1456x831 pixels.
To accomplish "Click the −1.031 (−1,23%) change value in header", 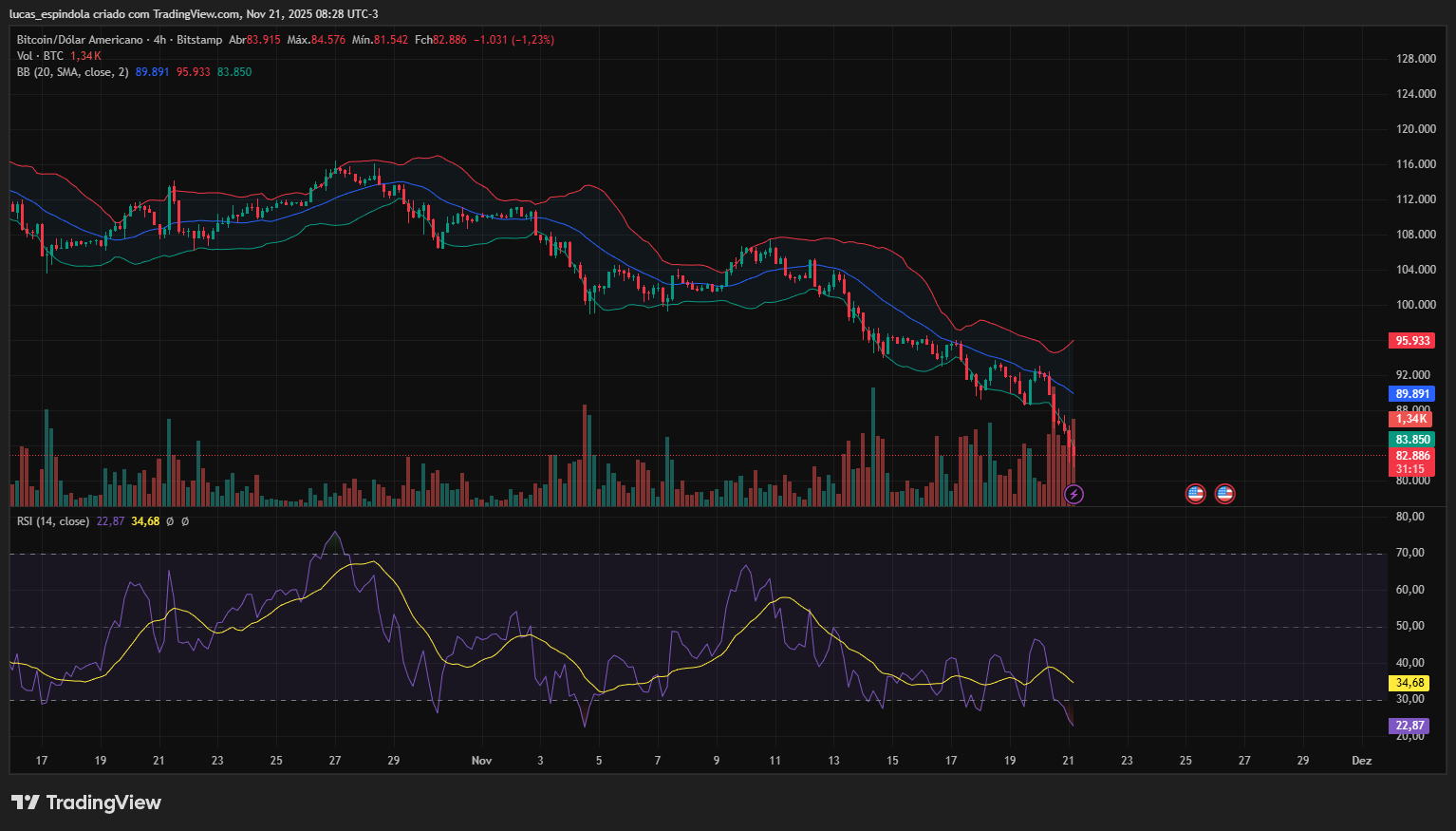I will 513,40.
